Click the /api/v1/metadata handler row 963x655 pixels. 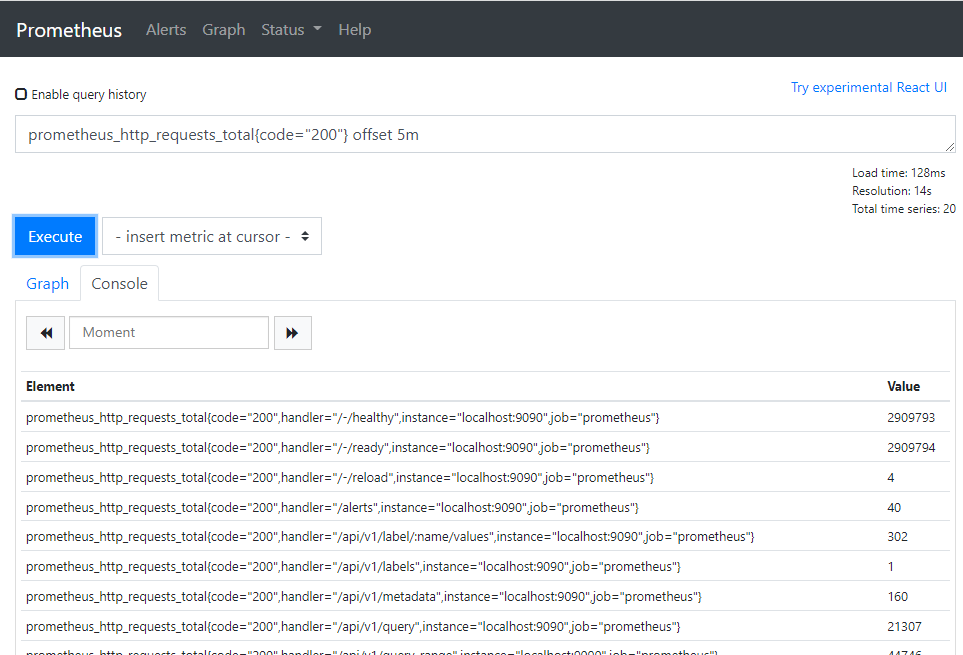click(x=363, y=597)
